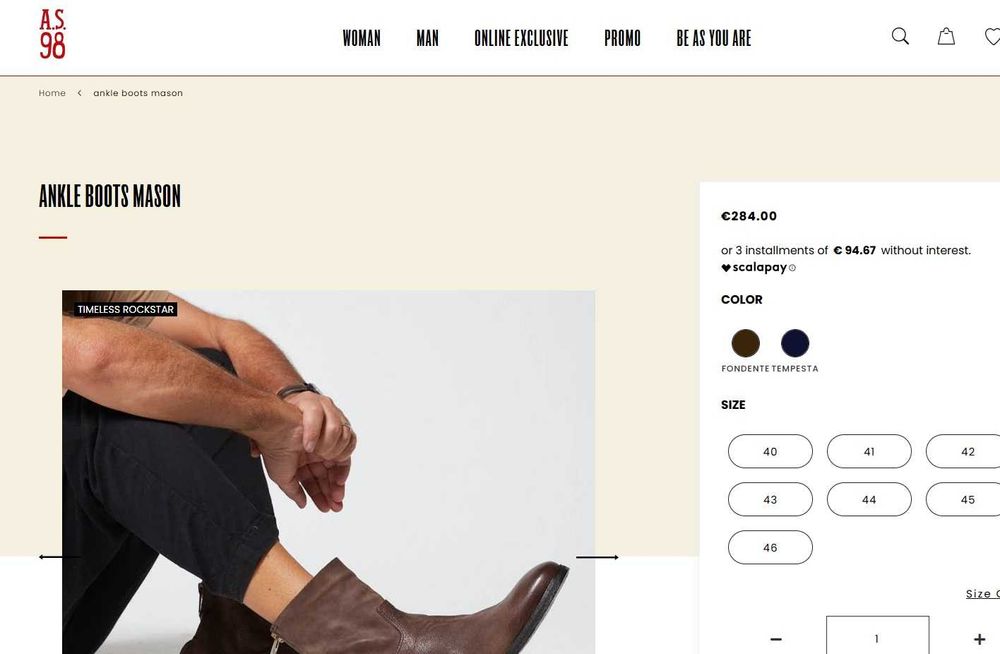
Task: Select size 40
Action: (770, 451)
